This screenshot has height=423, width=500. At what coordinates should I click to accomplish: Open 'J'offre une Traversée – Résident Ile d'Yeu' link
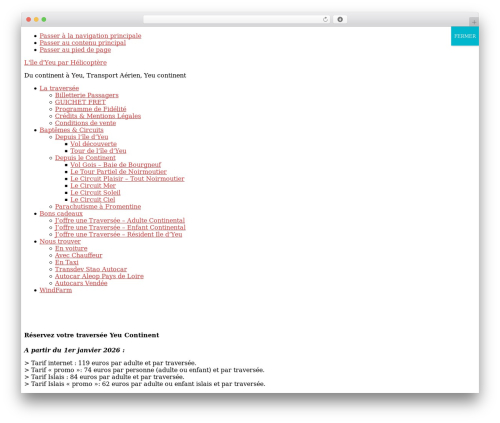119,235
